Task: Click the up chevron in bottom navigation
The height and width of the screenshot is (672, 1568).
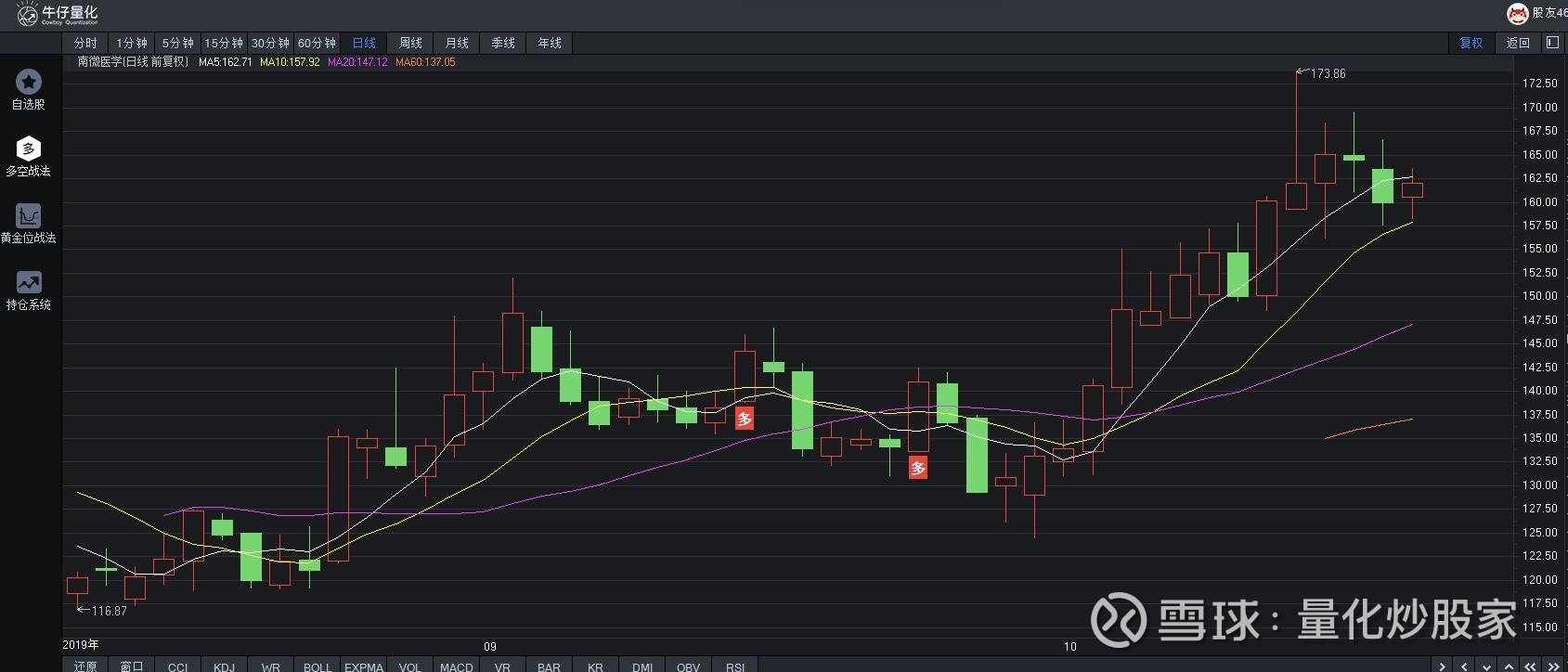Action: [x=1509, y=666]
